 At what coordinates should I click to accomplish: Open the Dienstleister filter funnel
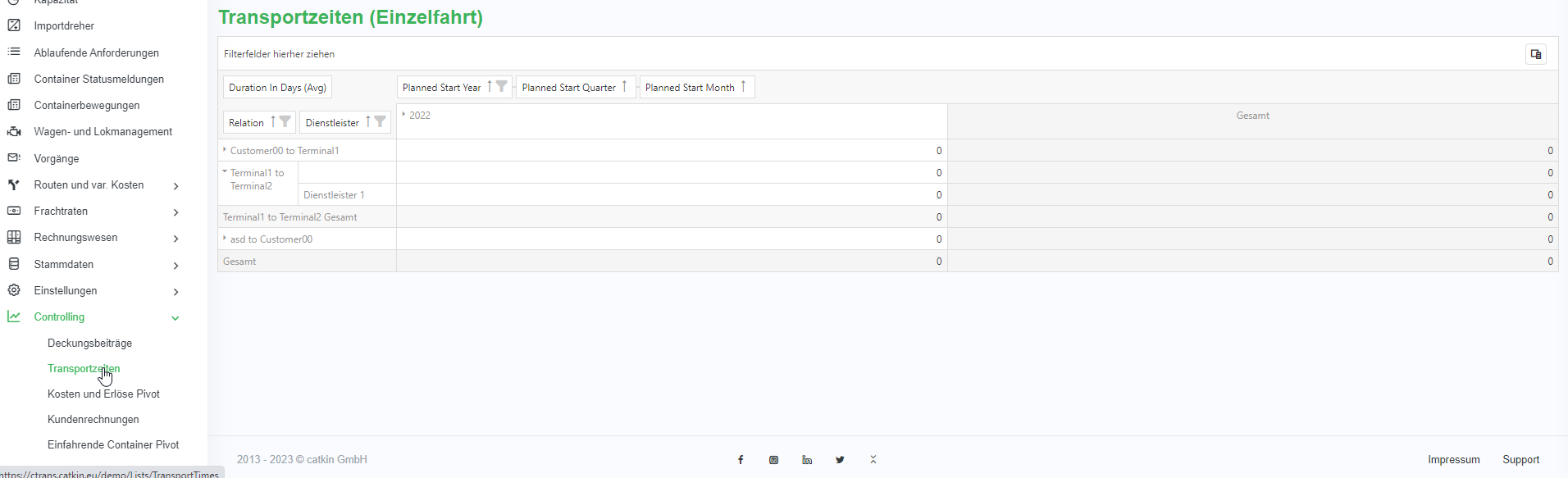tap(381, 122)
